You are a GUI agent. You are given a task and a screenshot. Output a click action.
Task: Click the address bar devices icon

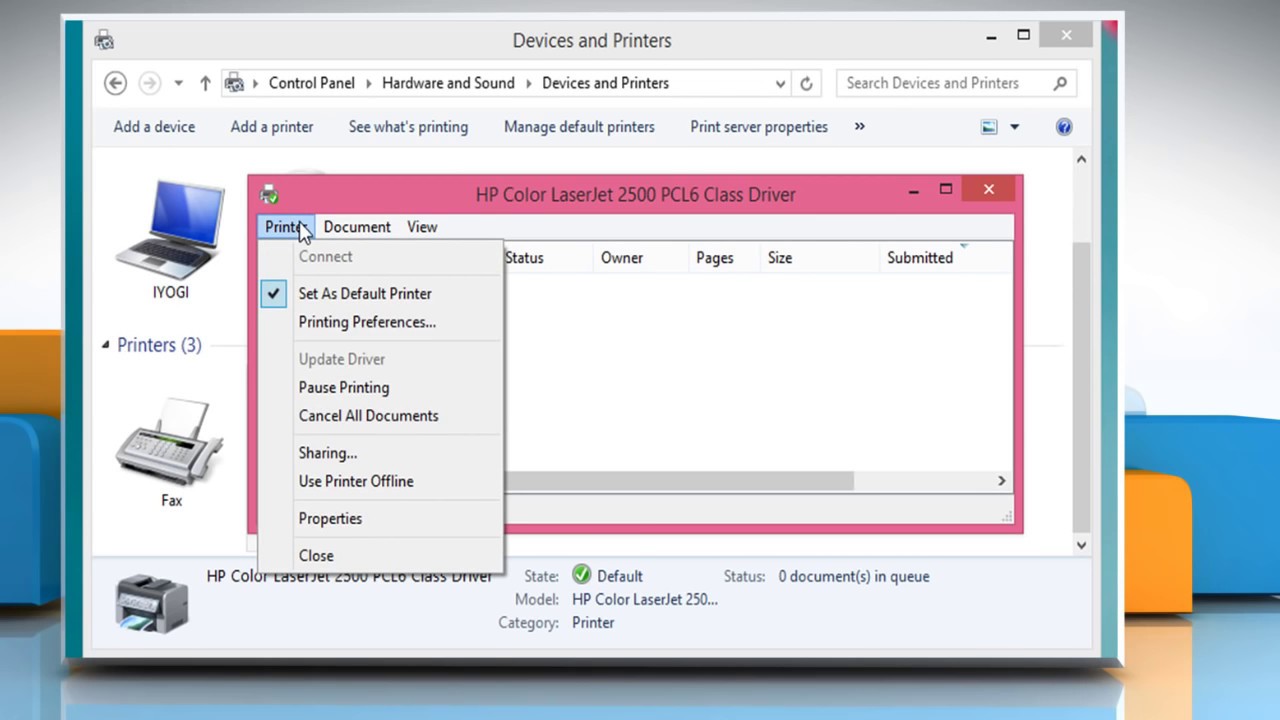coord(234,83)
